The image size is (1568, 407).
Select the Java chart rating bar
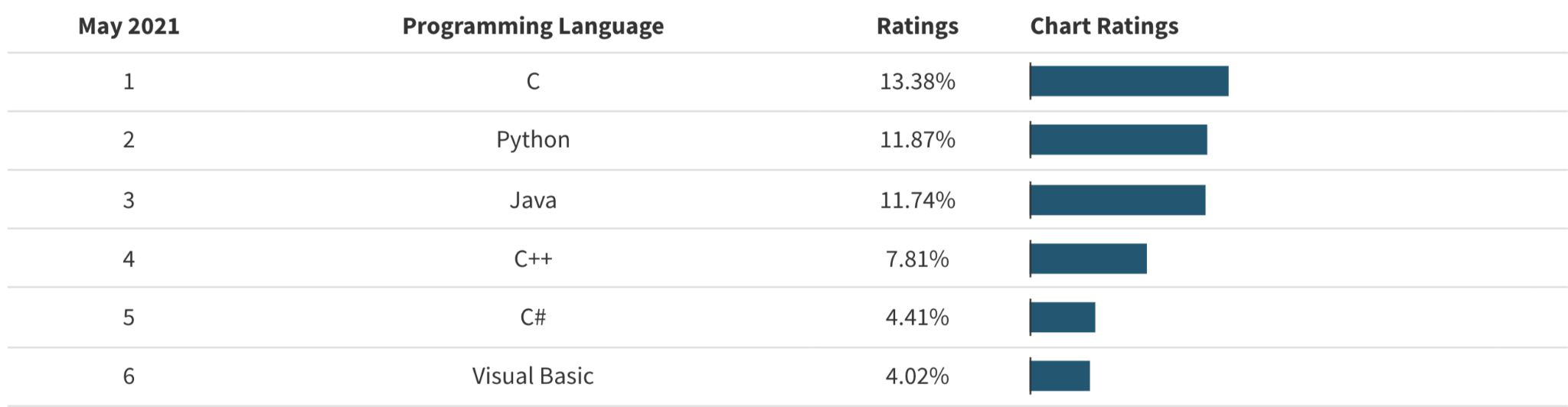(x=1118, y=200)
